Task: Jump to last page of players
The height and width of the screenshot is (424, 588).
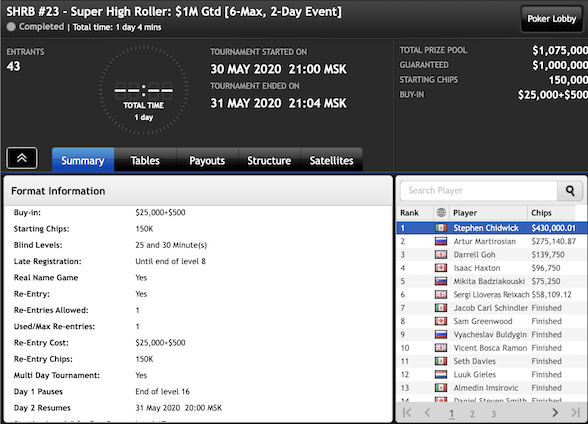Action: (576, 413)
